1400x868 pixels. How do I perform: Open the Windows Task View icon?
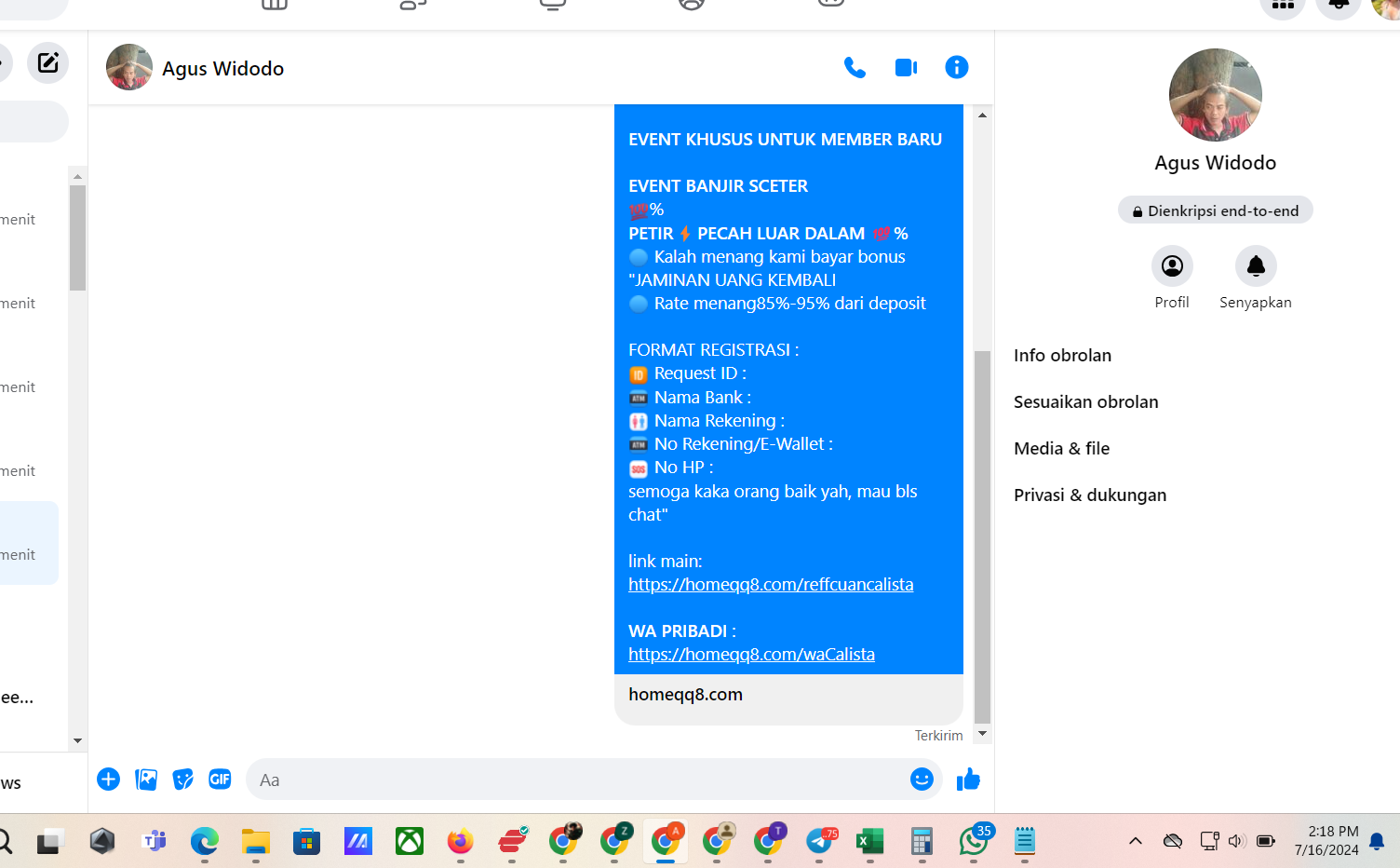coord(50,842)
